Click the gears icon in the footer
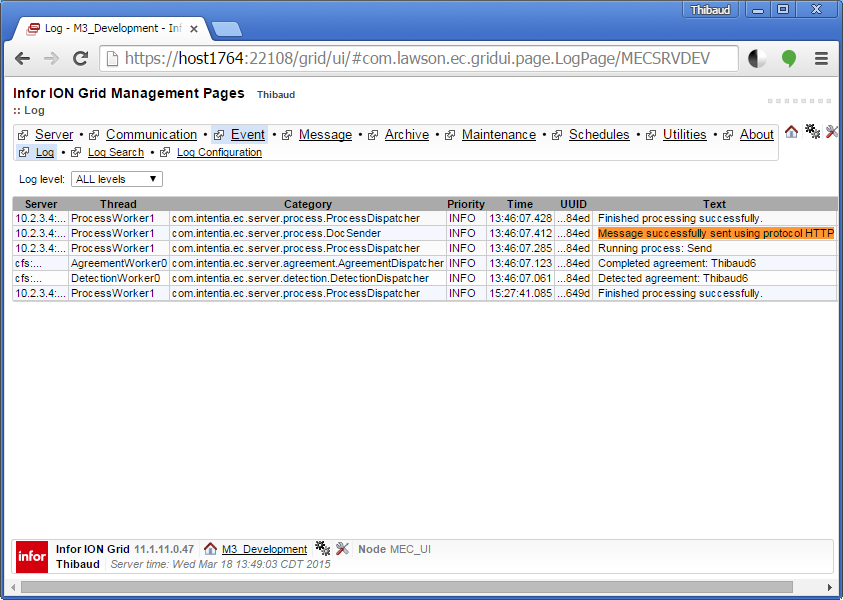The height and width of the screenshot is (600, 843). (322, 548)
